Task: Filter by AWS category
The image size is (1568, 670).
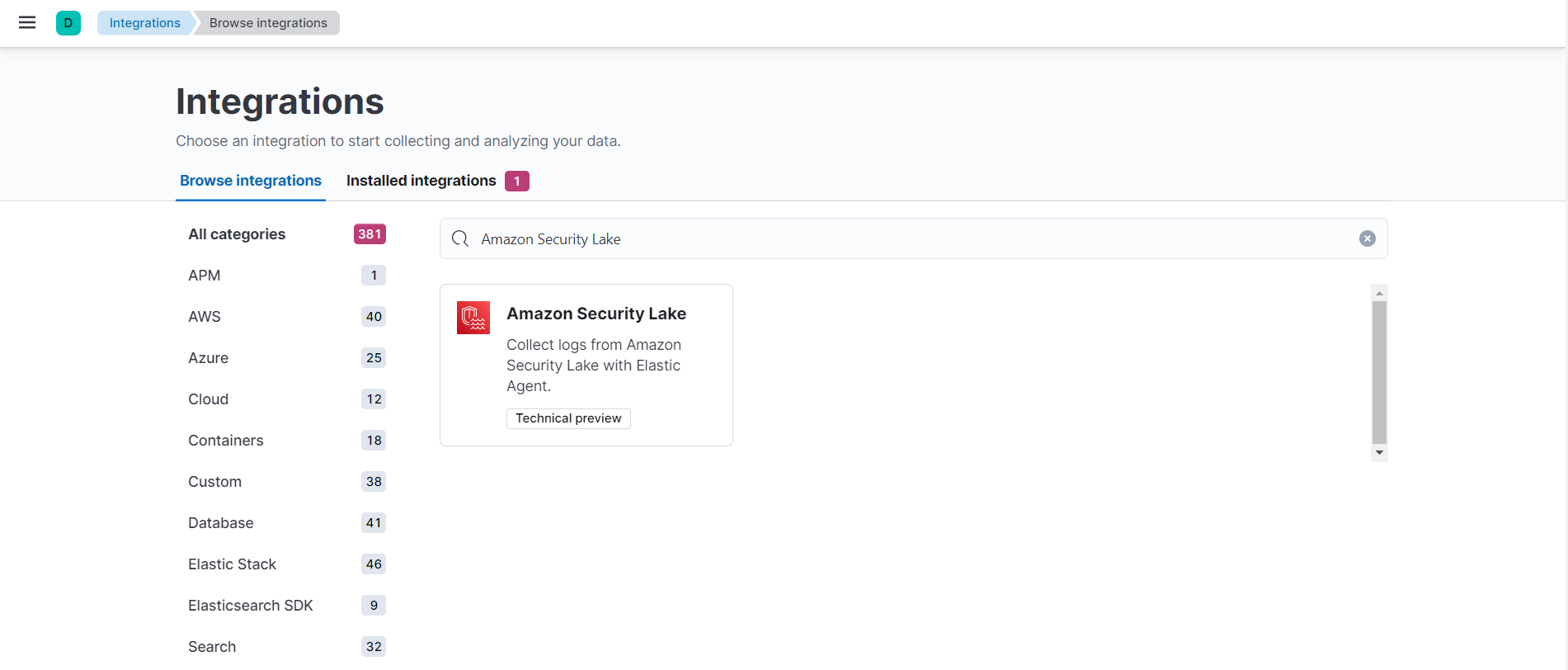Action: (x=205, y=317)
